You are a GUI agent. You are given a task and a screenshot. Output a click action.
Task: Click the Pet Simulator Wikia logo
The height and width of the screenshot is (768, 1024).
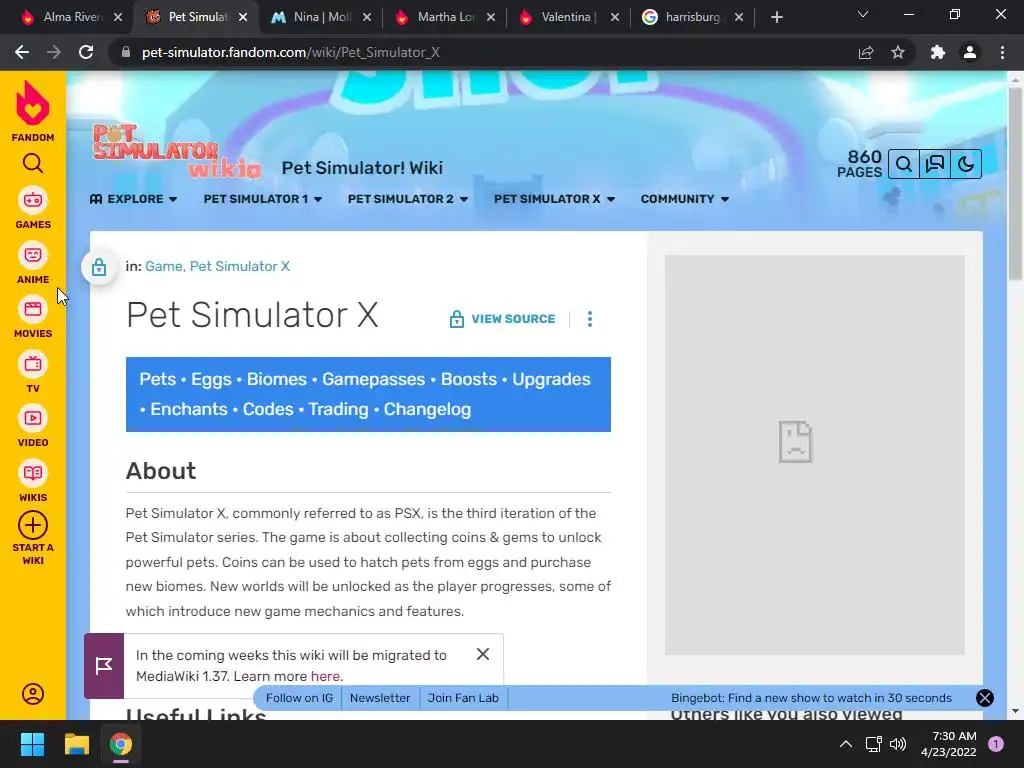[x=176, y=152]
